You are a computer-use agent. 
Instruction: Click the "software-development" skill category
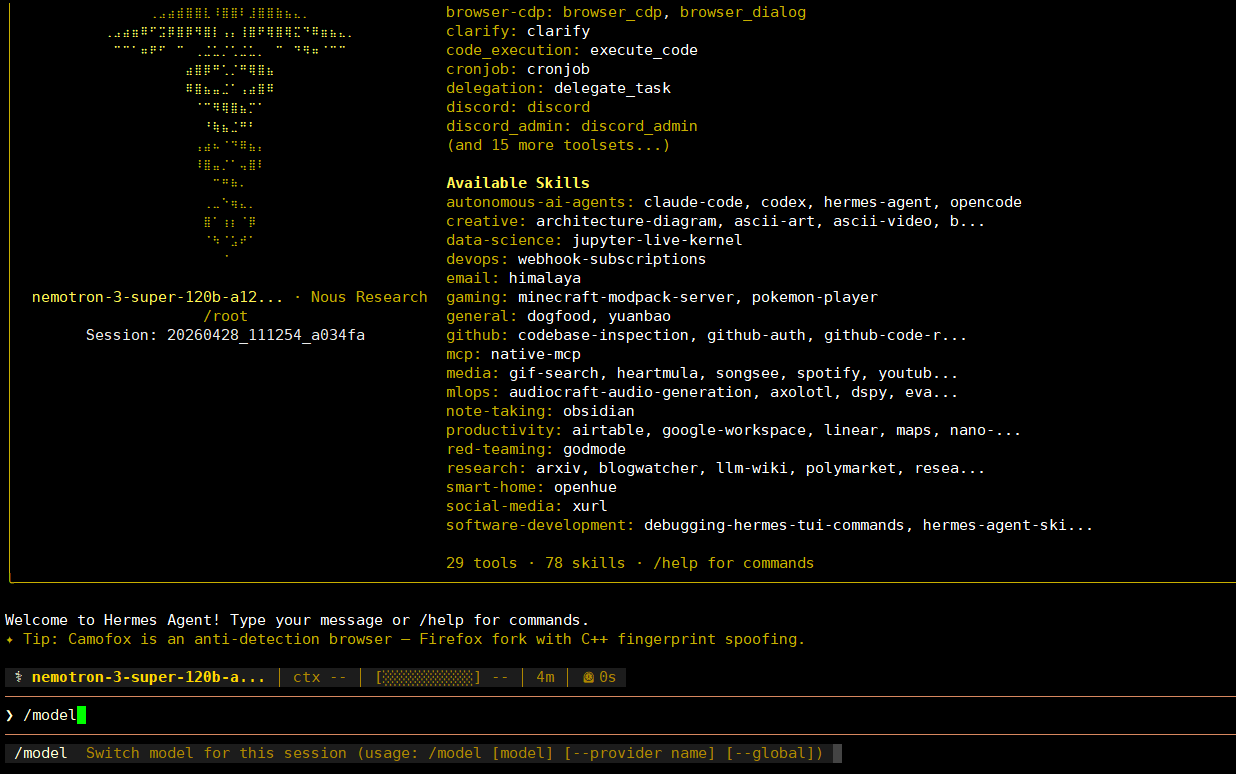tap(540, 525)
